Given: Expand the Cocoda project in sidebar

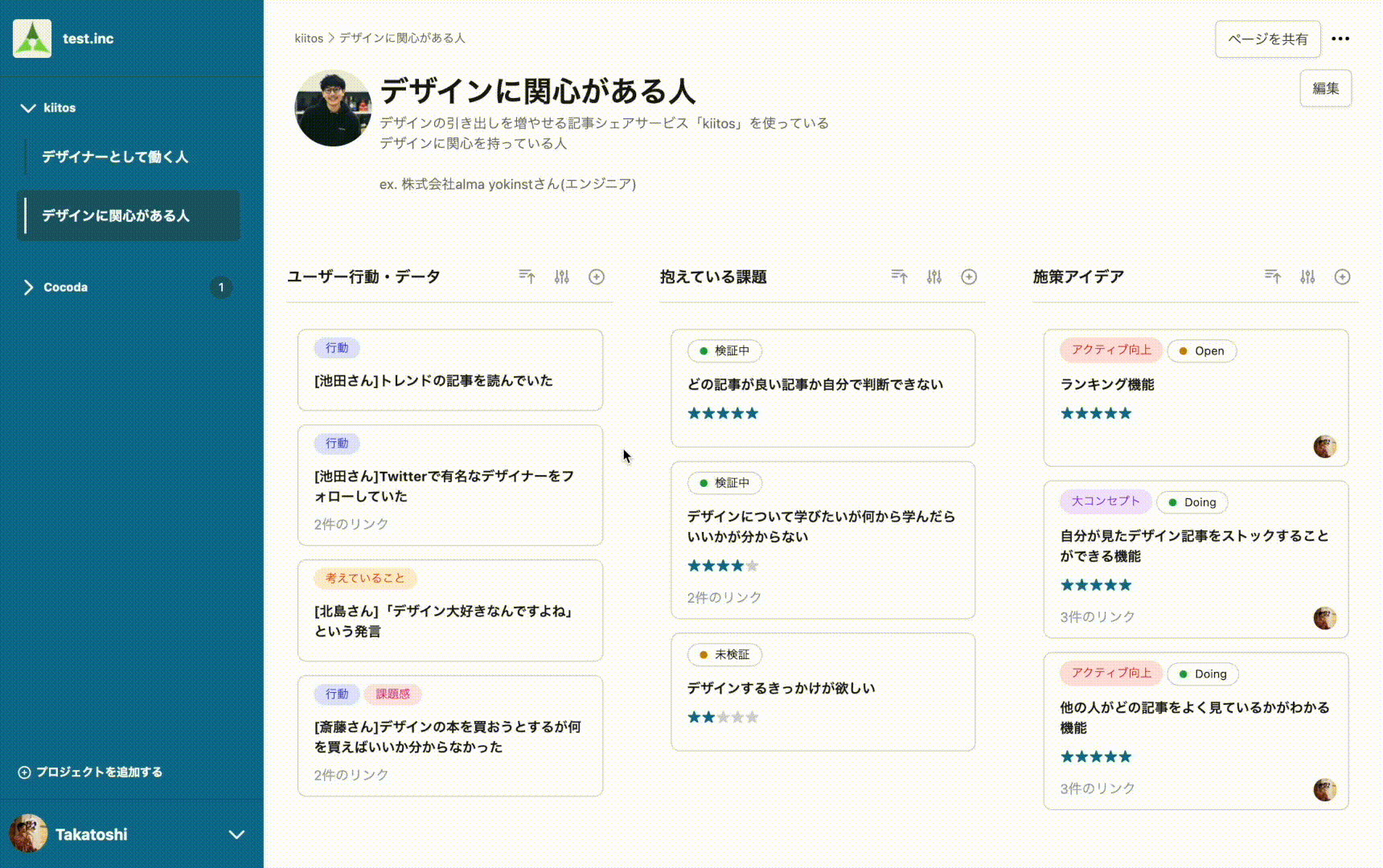Looking at the screenshot, I should (x=29, y=287).
